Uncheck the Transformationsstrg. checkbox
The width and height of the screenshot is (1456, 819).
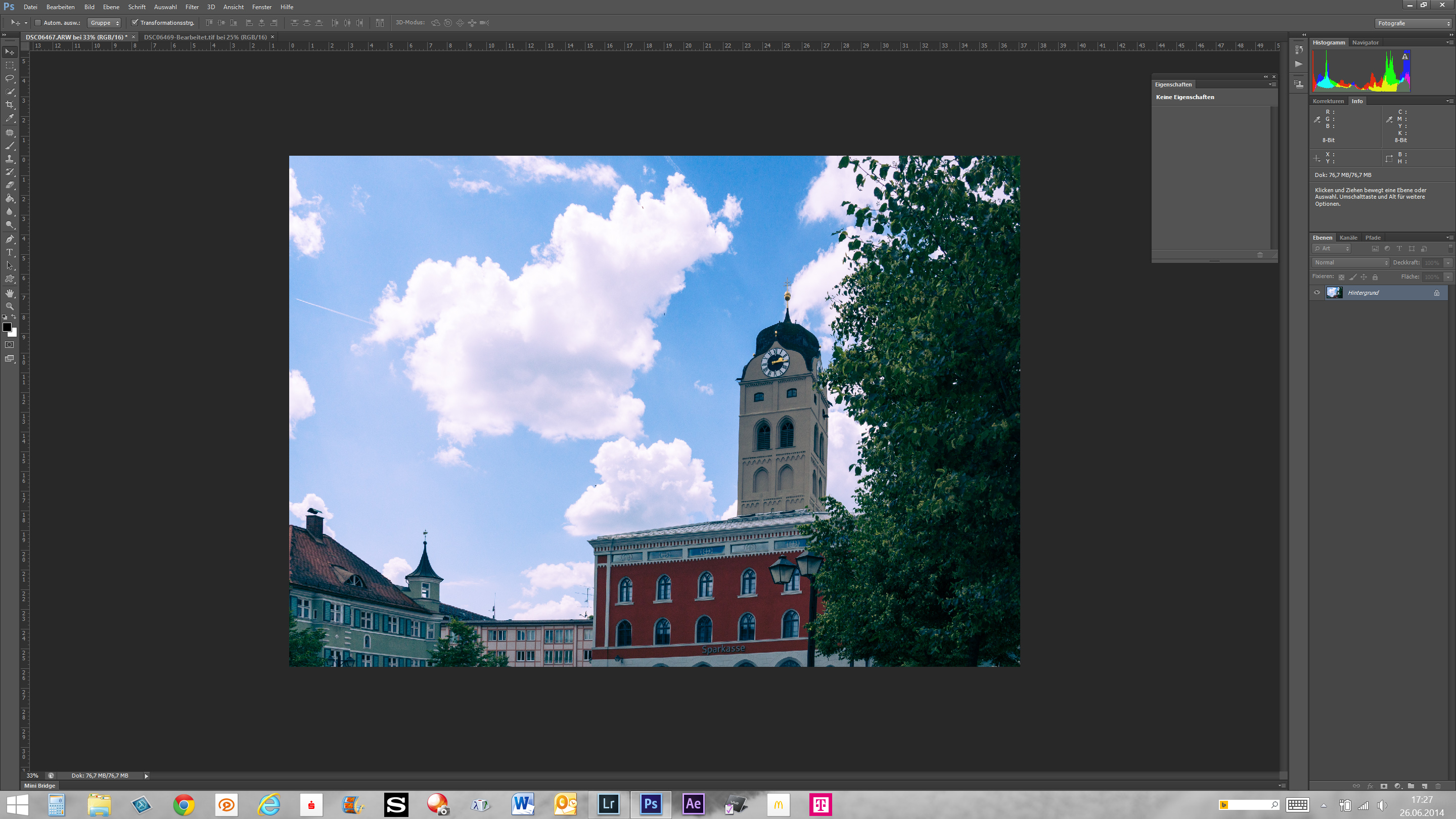[x=134, y=23]
